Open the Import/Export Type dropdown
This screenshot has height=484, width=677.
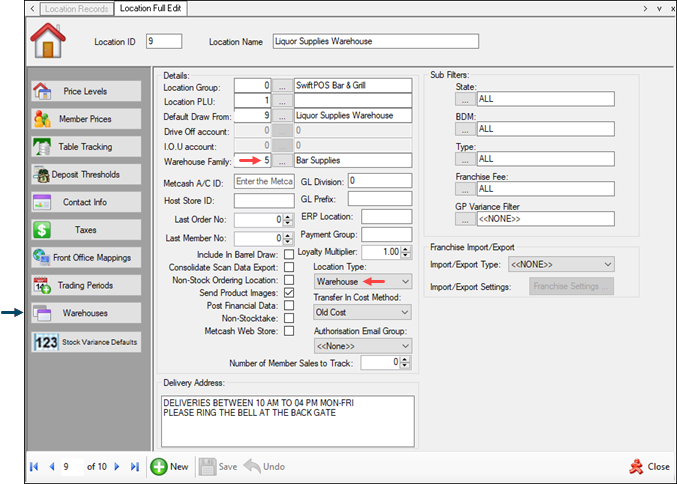pyautogui.click(x=561, y=264)
